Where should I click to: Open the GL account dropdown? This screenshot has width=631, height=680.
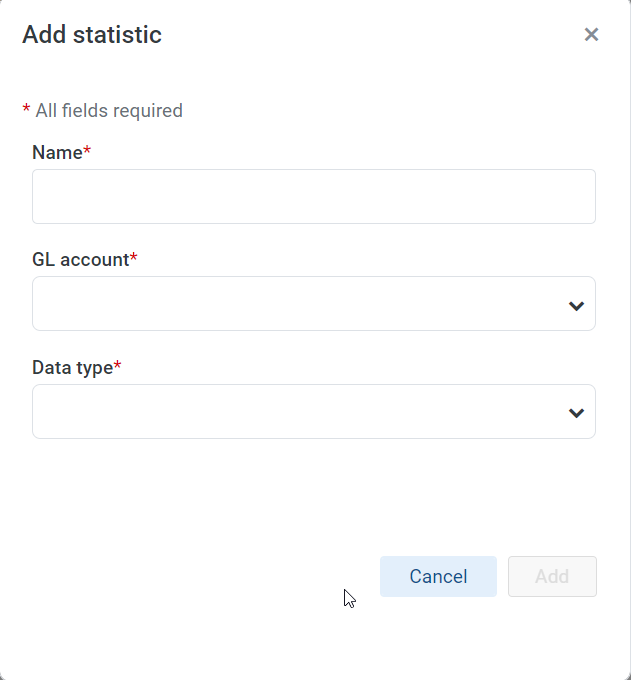[314, 304]
